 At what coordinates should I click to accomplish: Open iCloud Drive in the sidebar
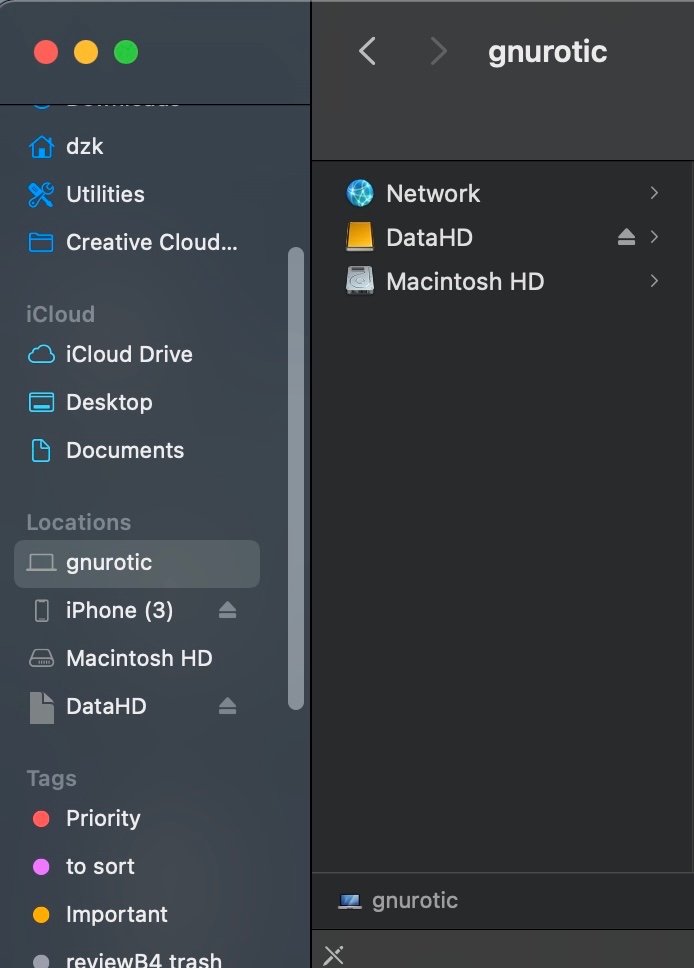click(x=128, y=354)
